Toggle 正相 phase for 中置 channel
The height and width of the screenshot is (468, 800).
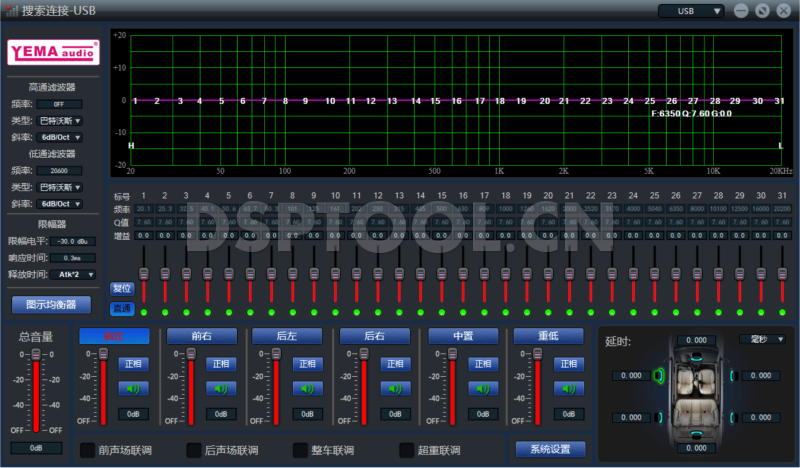(483, 364)
